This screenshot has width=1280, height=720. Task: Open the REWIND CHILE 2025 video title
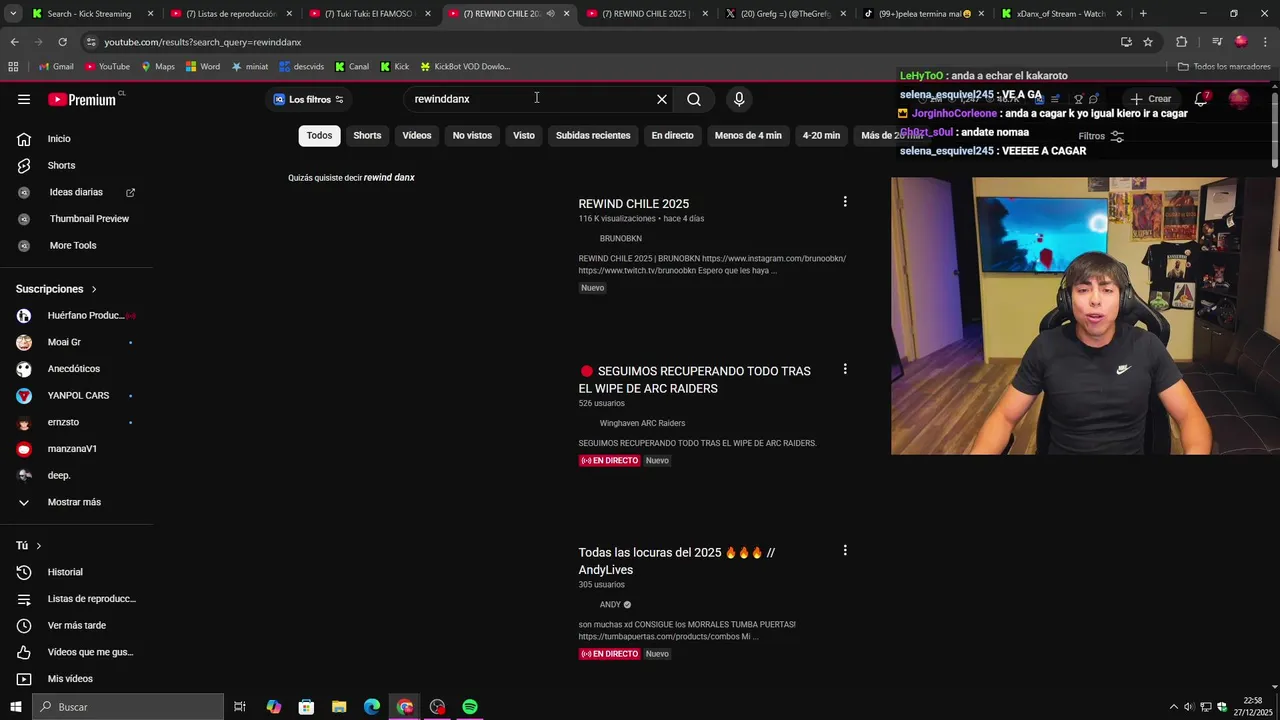633,204
